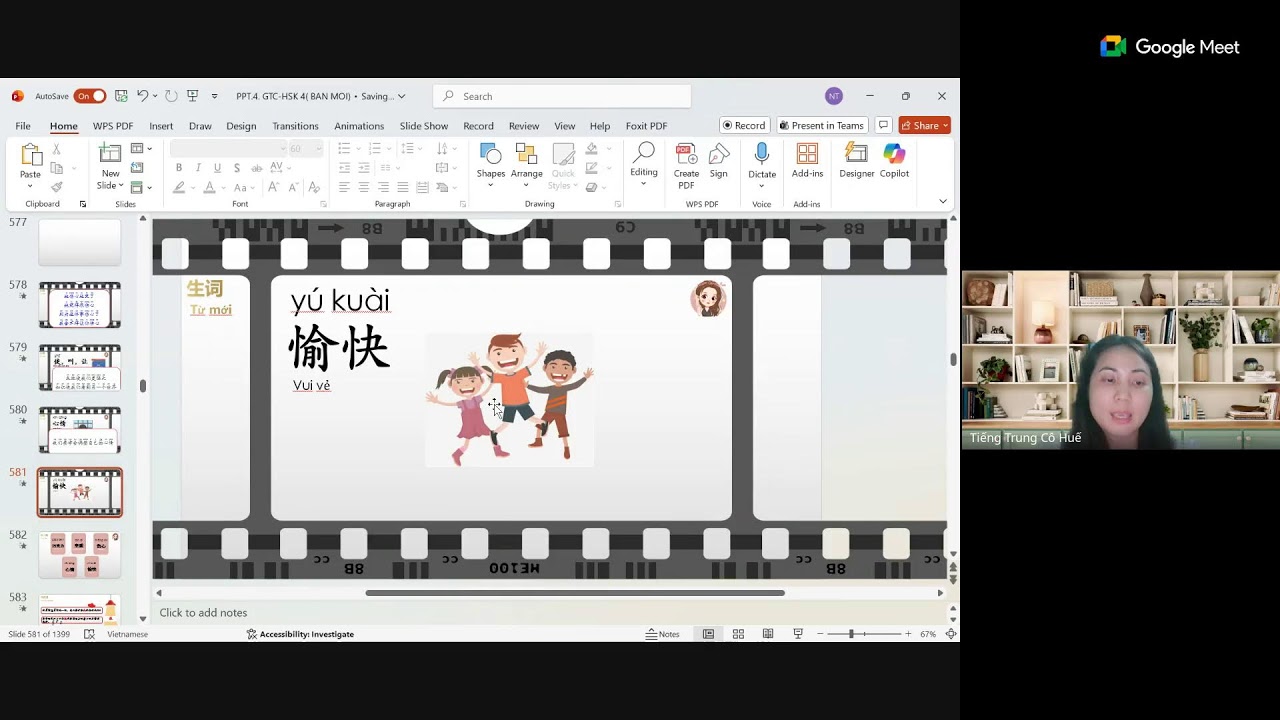Click Increase Font Size icon
The width and height of the screenshot is (1280, 720).
274,187
